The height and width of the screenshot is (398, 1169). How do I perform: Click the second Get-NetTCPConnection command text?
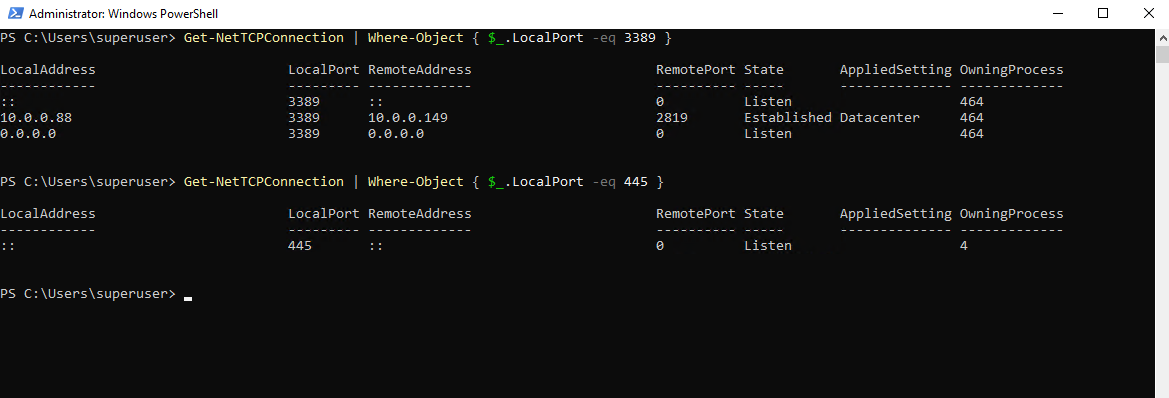(x=264, y=182)
